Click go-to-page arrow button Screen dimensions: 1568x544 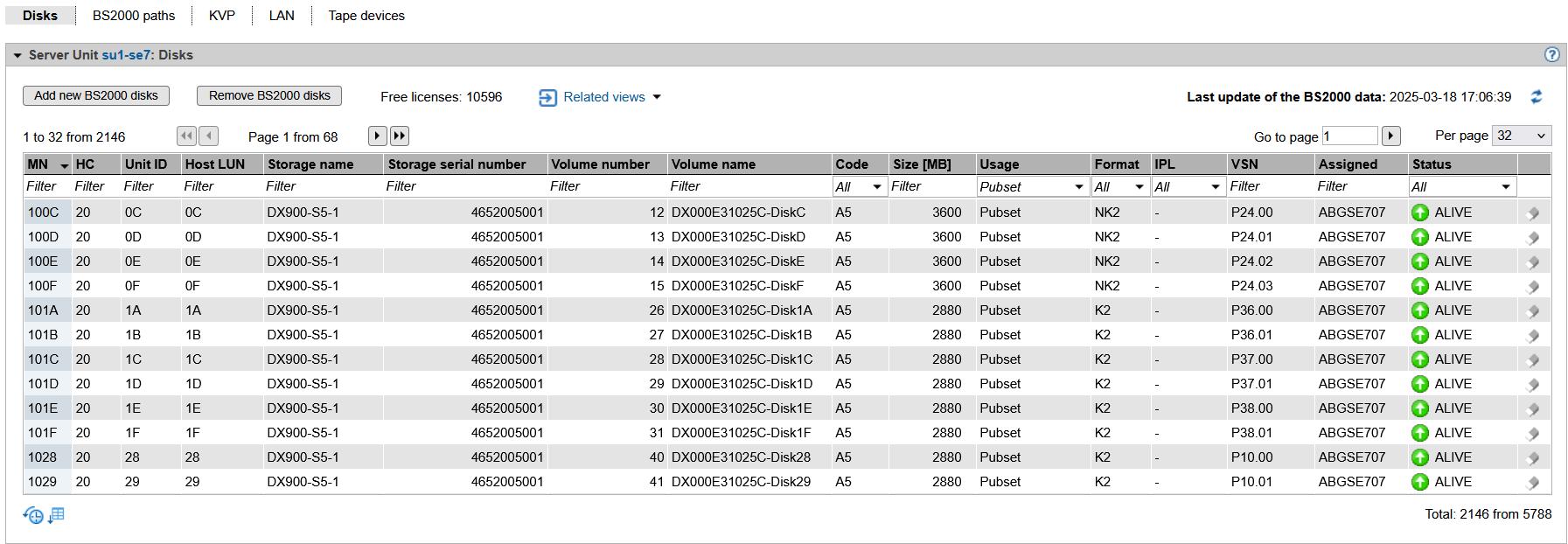(1390, 136)
